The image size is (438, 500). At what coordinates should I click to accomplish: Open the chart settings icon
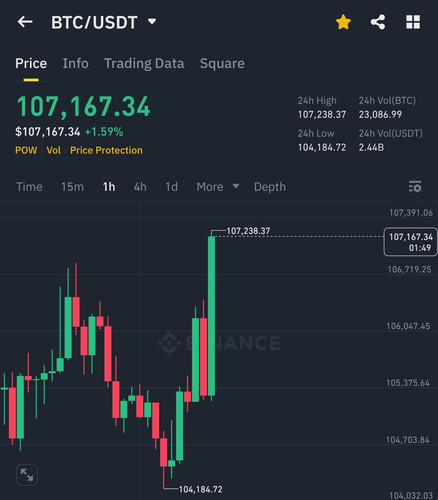[415, 187]
